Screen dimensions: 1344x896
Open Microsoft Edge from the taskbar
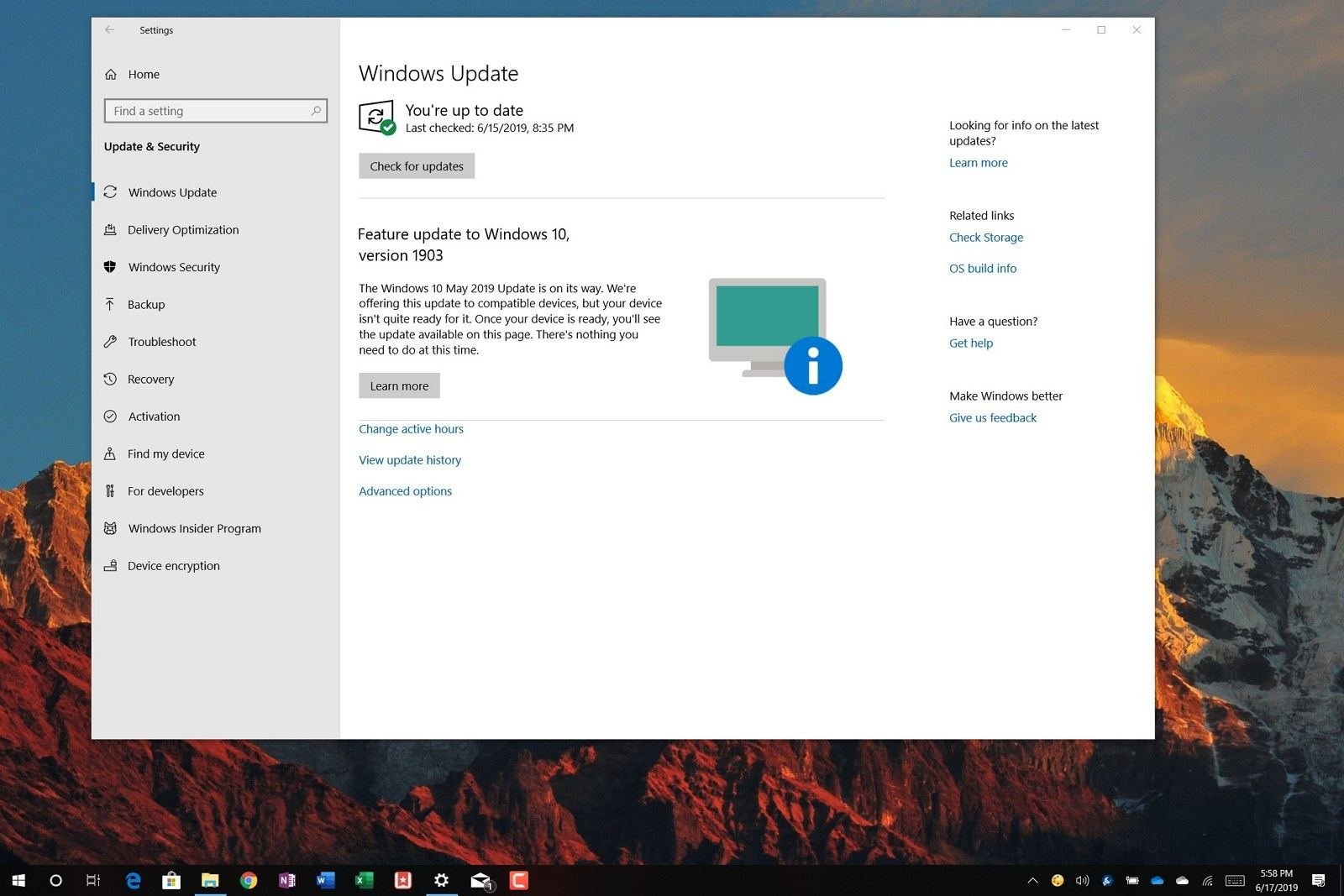(x=133, y=880)
